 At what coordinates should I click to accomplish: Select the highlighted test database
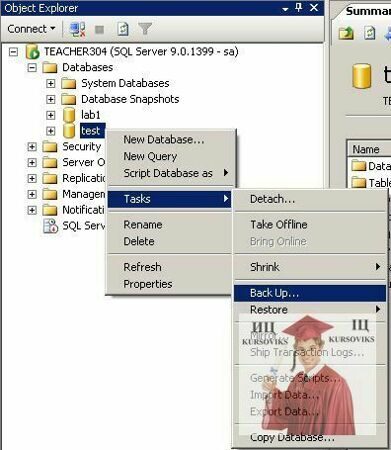click(x=92, y=131)
